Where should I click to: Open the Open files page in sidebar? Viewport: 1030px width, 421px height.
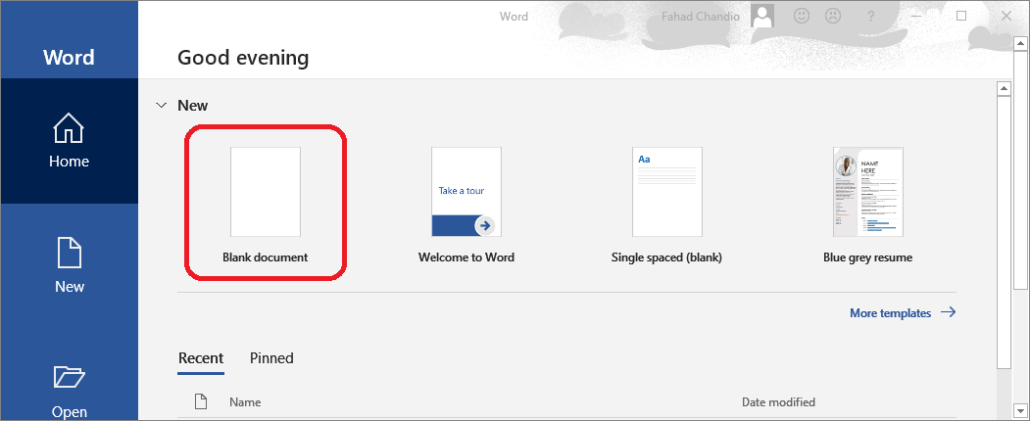69,391
